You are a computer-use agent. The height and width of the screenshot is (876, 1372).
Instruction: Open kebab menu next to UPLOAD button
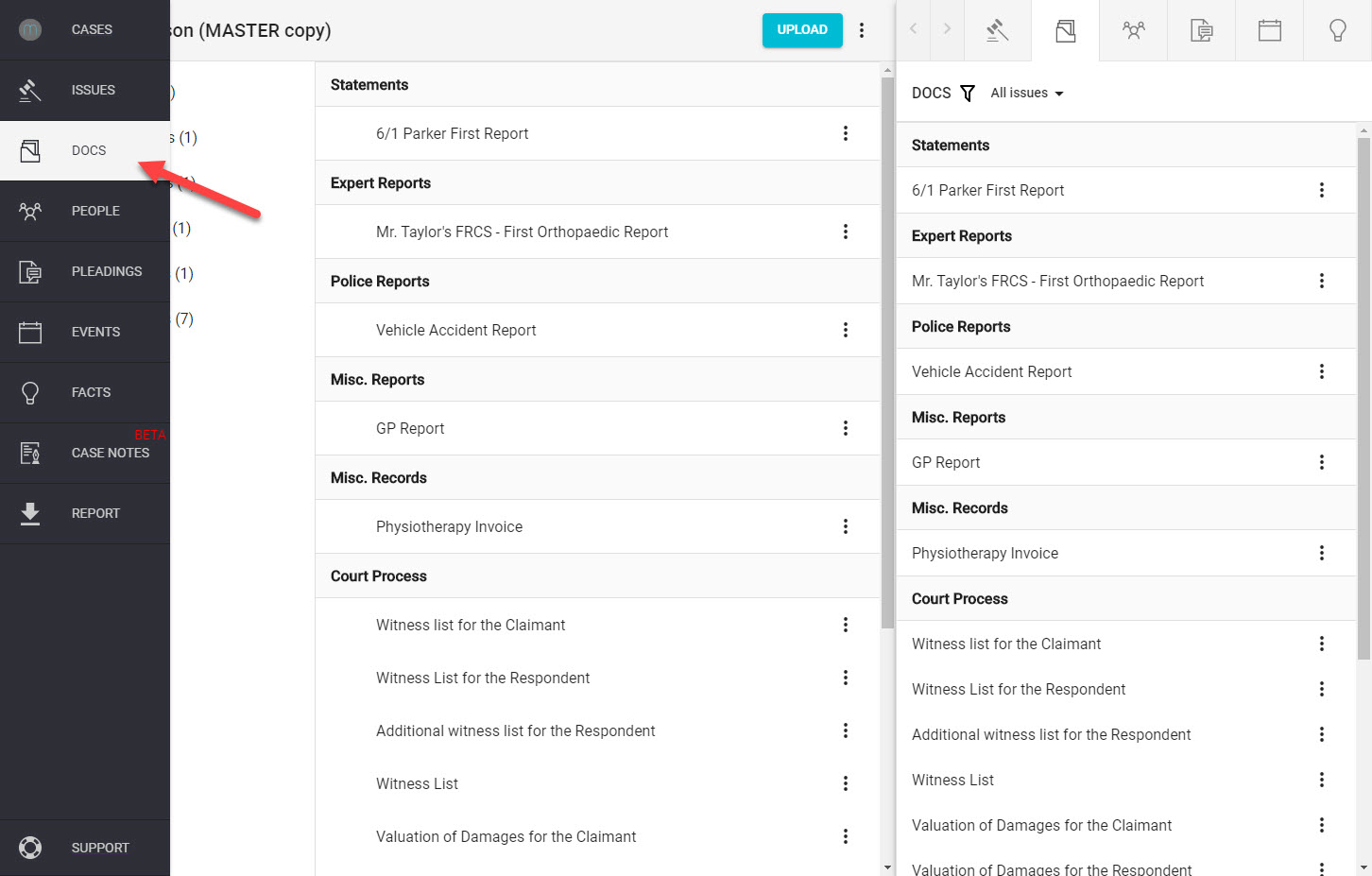(x=861, y=30)
